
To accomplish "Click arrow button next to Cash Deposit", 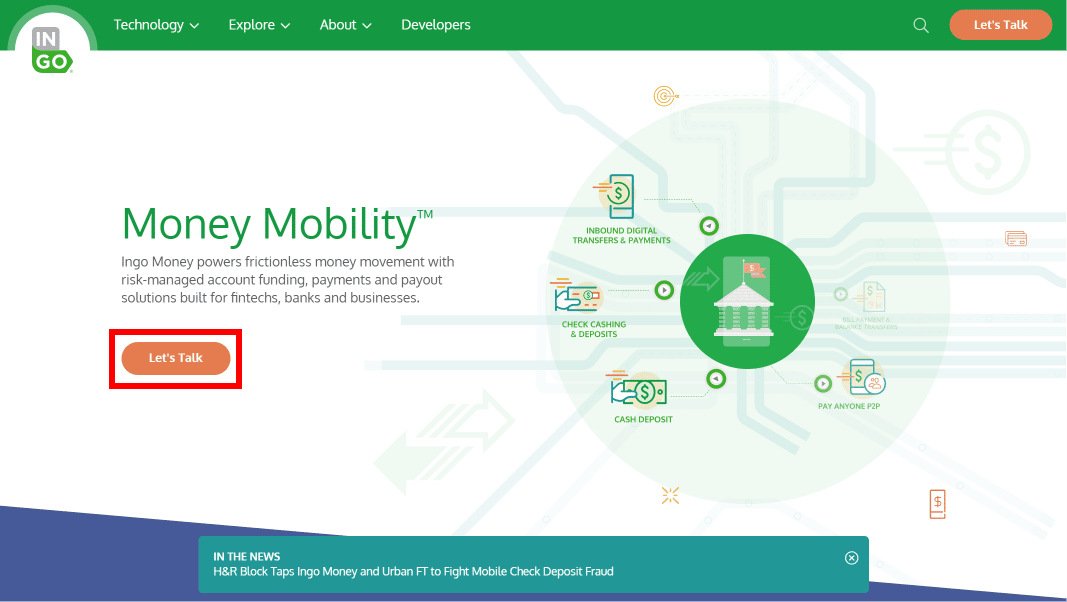I will coord(715,379).
